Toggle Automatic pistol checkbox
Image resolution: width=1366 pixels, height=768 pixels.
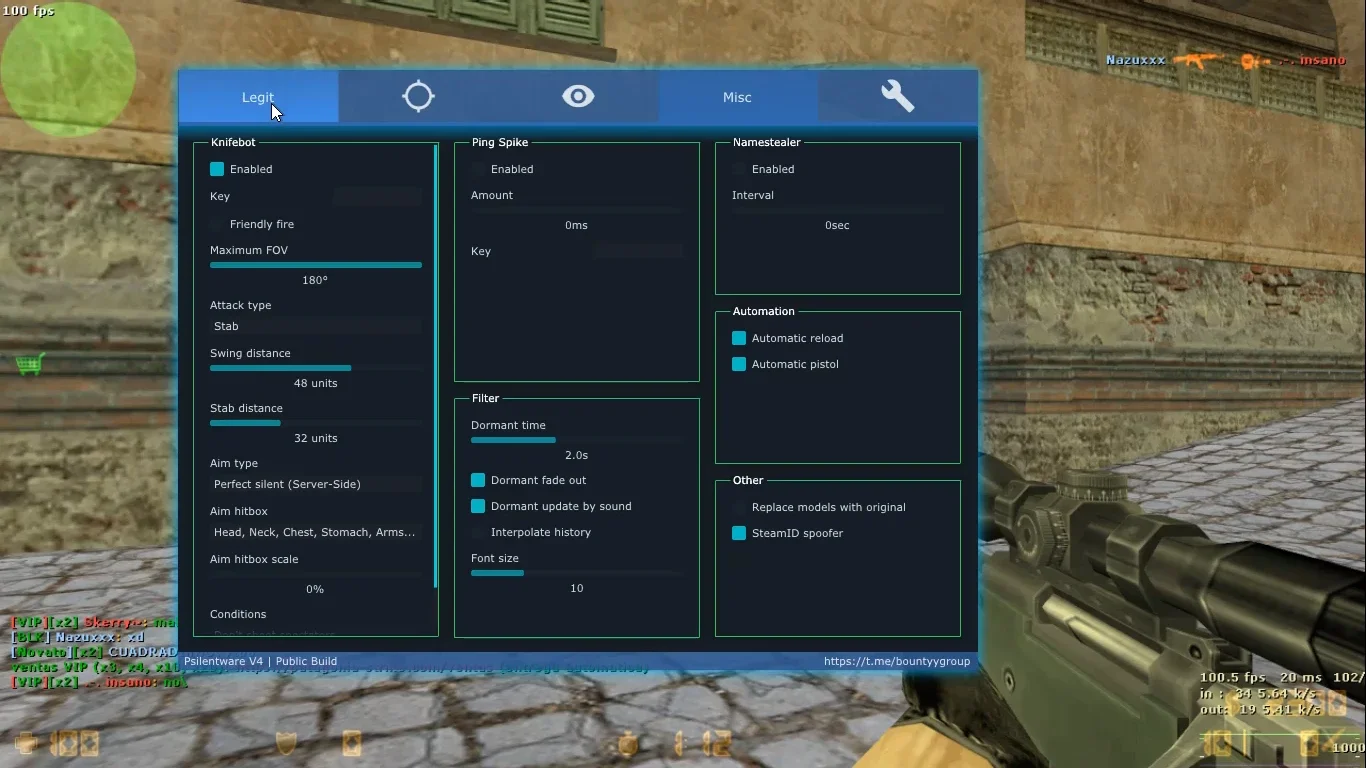pos(739,364)
